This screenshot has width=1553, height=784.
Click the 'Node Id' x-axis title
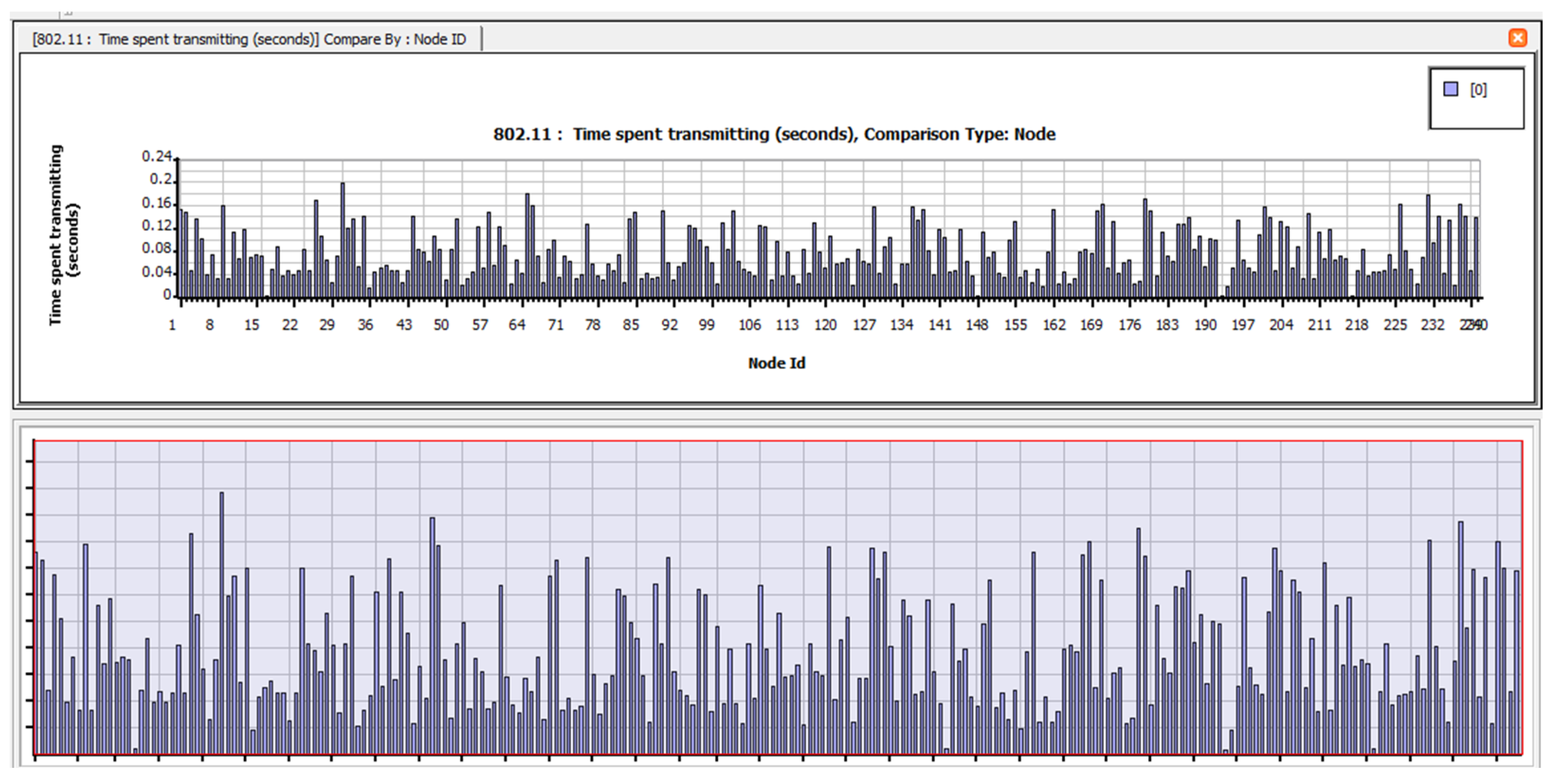pyautogui.click(x=776, y=363)
